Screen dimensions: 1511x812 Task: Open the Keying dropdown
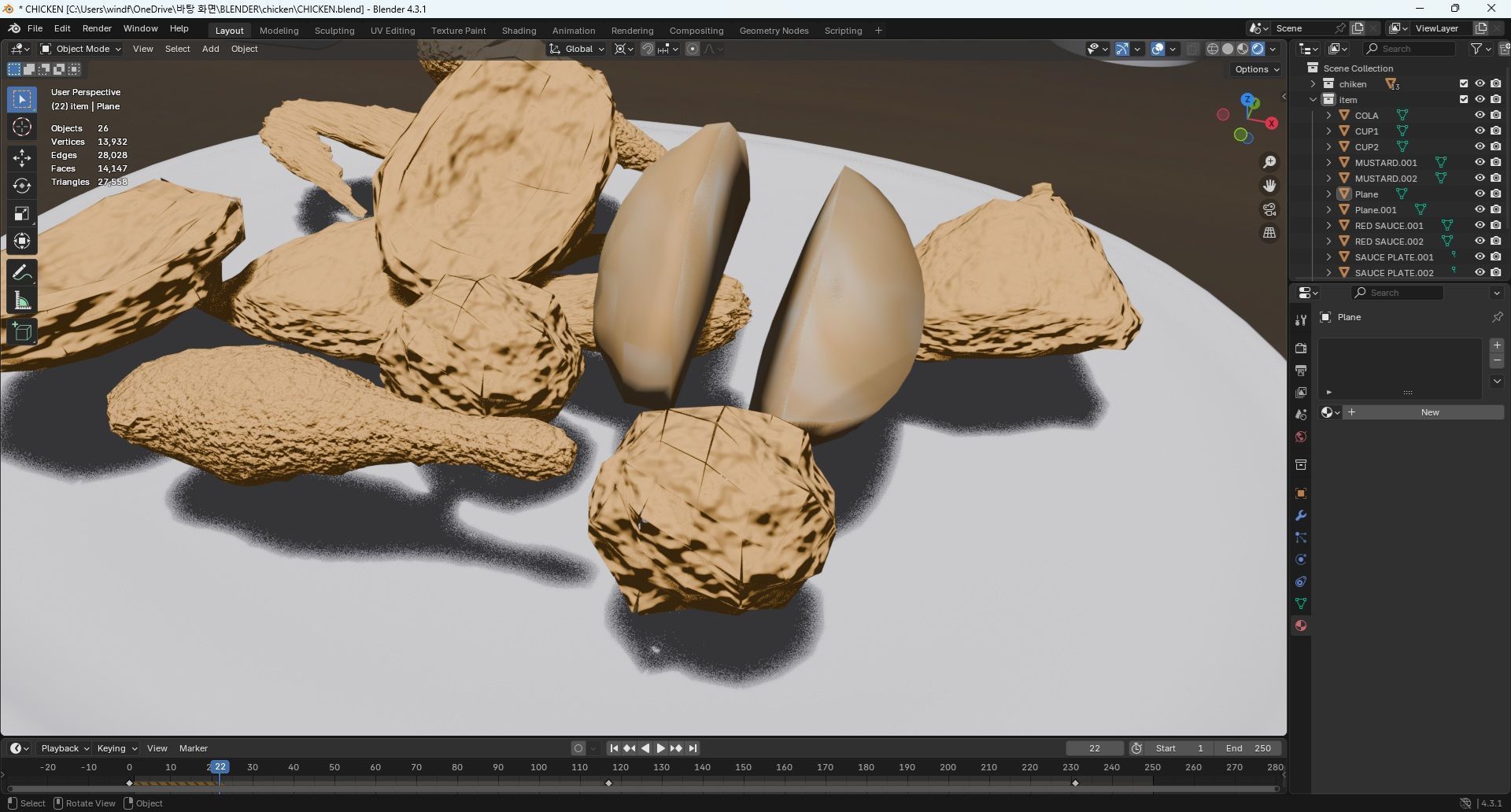coord(116,748)
